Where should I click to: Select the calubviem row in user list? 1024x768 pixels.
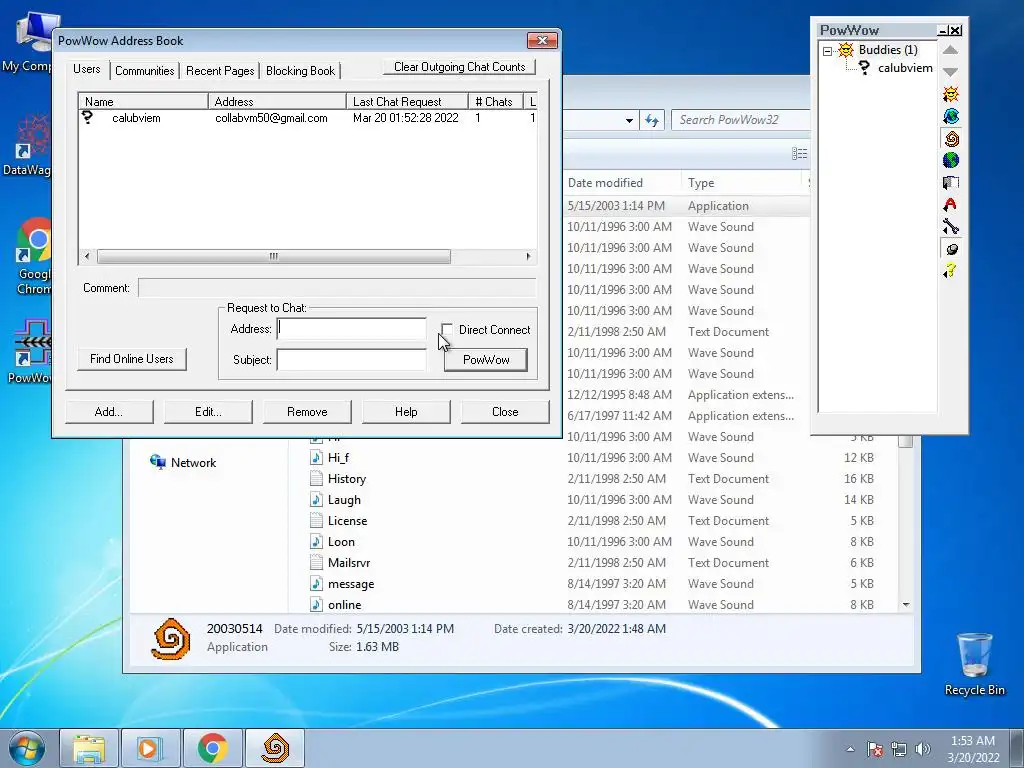click(307, 118)
